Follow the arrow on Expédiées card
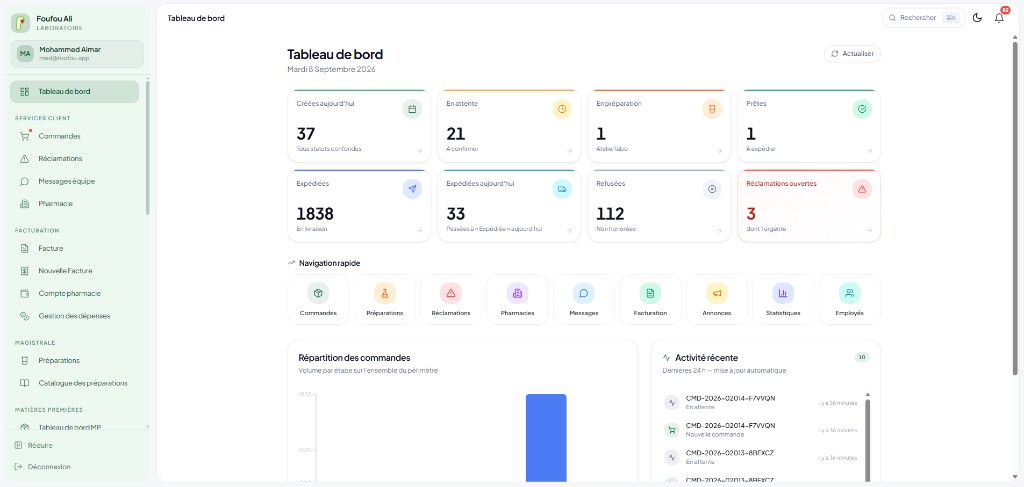Image resolution: width=1024 pixels, height=487 pixels. point(419,230)
